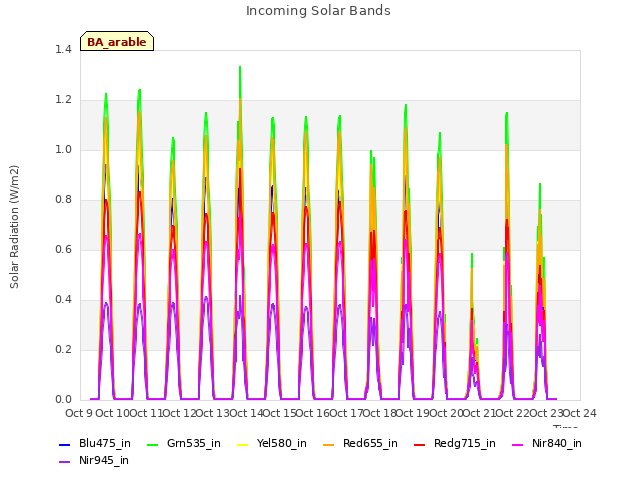Click the 0.0 y-axis tick label
Screen dimensions: 640x480
pos(63,400)
